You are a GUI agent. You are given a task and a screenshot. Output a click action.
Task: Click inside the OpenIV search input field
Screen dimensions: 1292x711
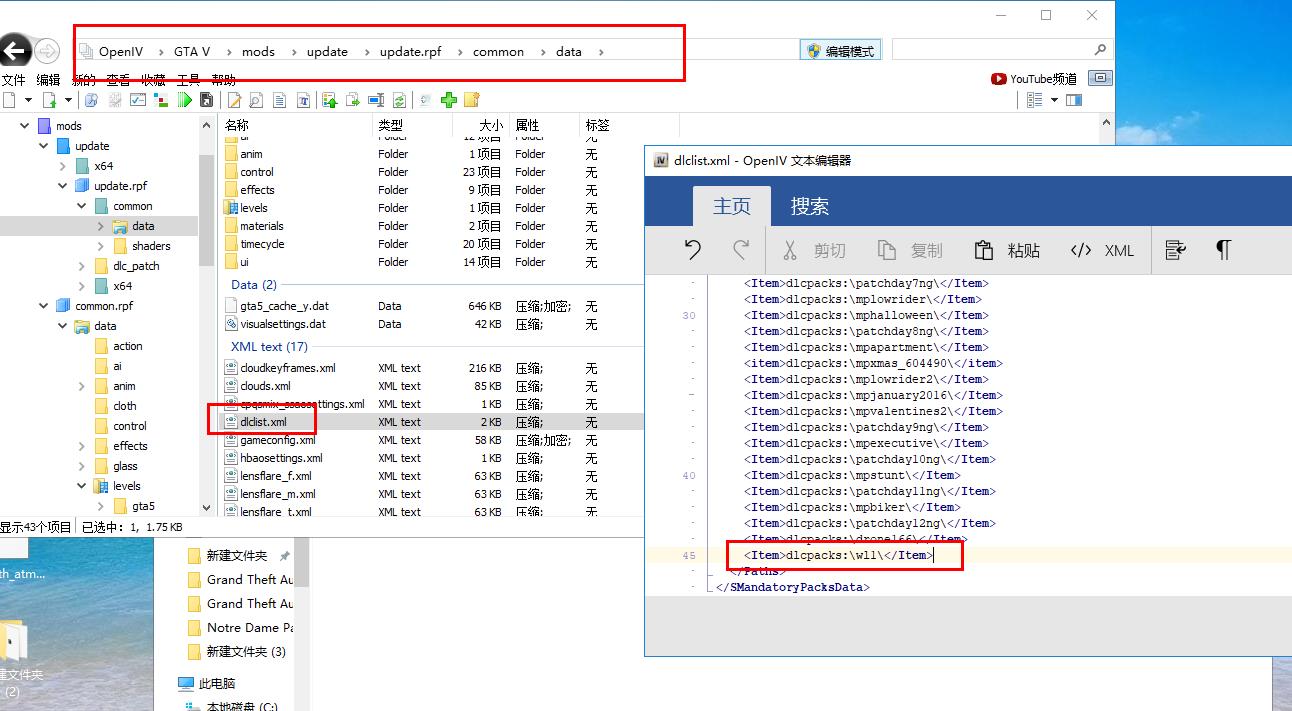[x=990, y=49]
